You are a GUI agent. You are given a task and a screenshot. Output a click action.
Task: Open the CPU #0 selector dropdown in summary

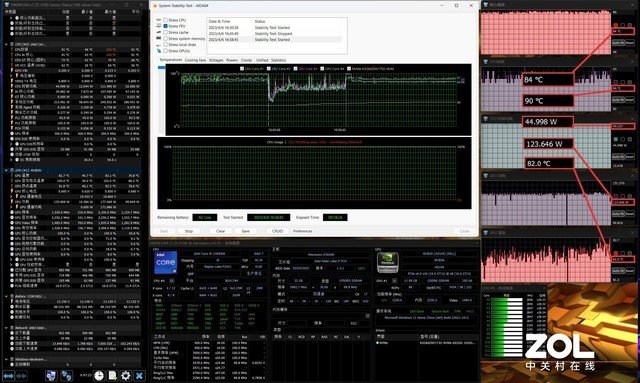(171, 281)
